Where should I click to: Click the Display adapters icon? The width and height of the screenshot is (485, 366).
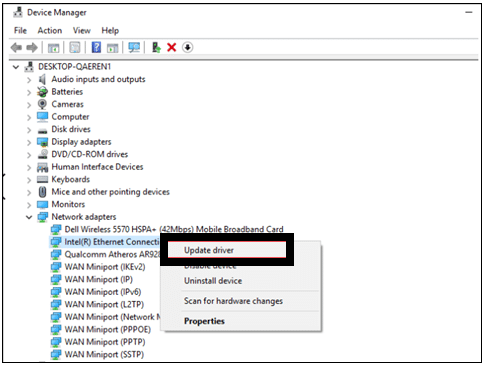click(42, 142)
